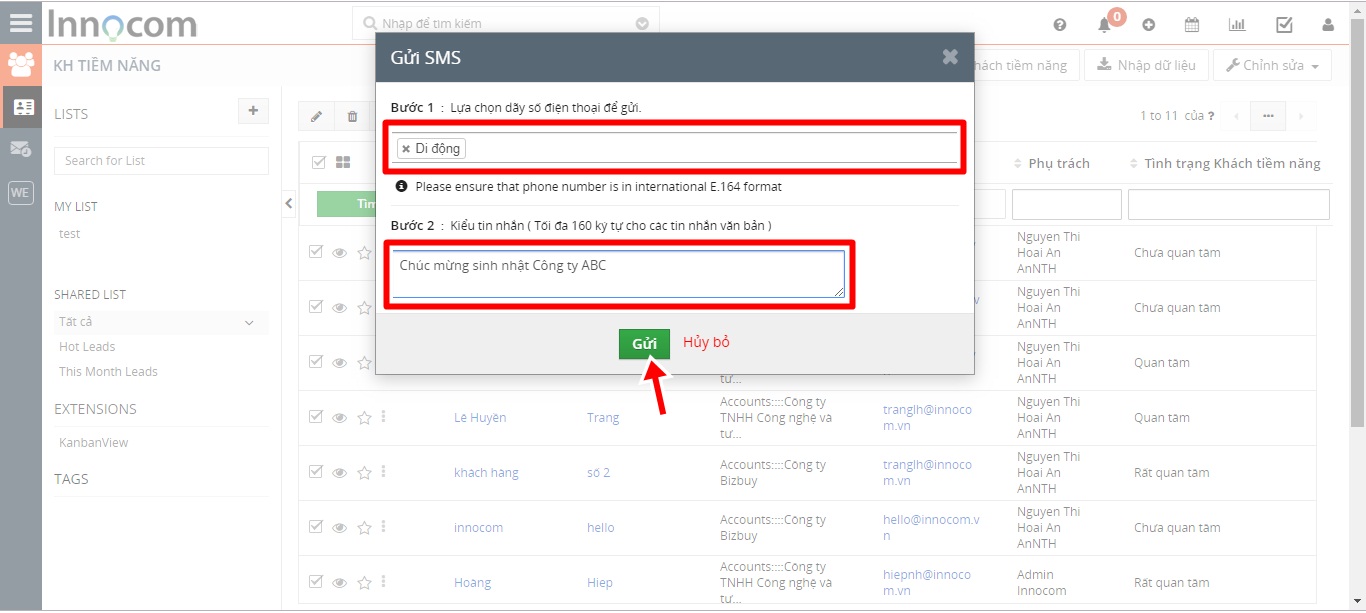1366x613 pixels.
Task: Open the notifications bell
Action: click(1104, 25)
